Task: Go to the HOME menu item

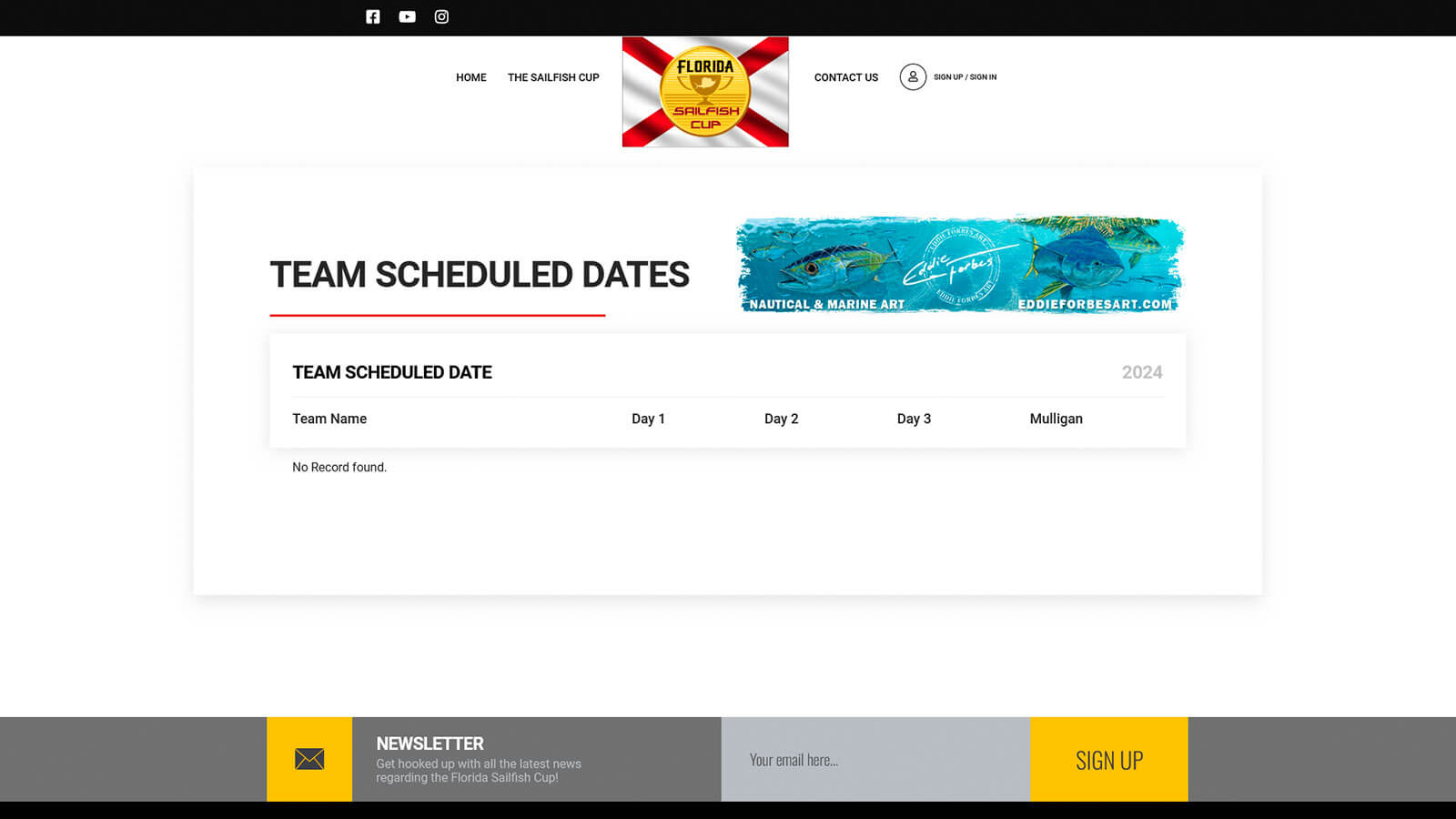Action: tap(470, 77)
